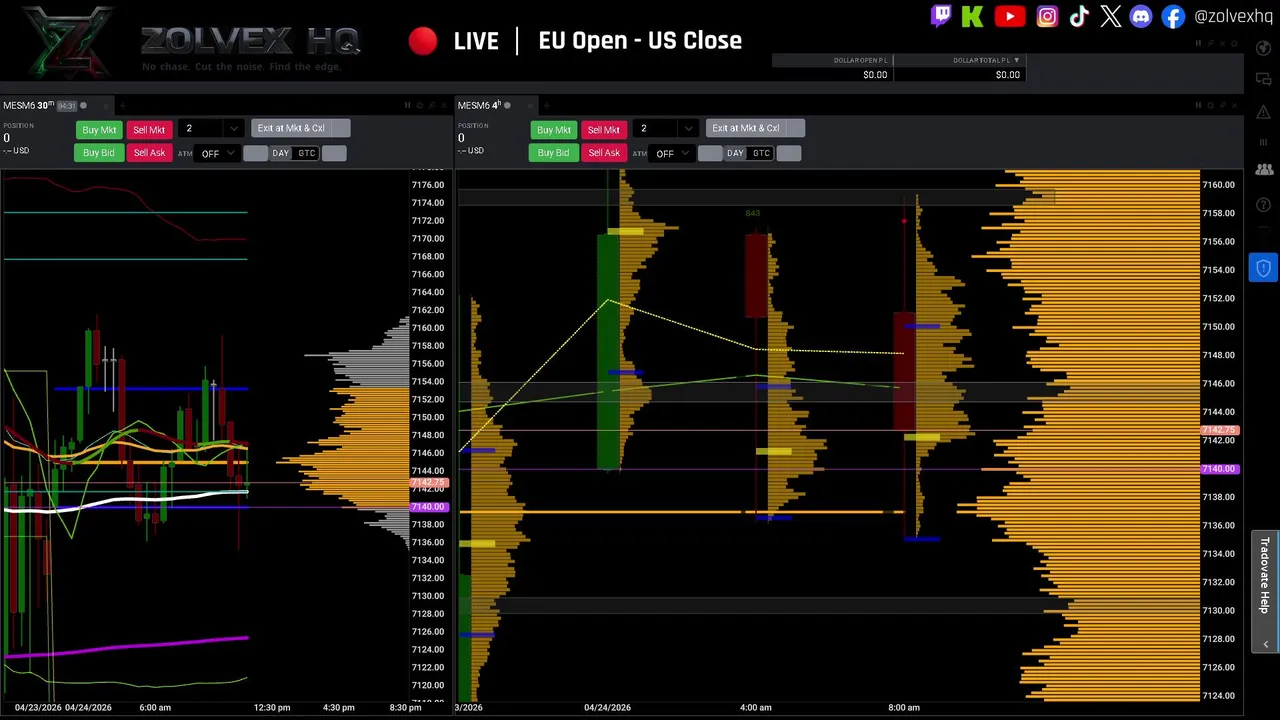Image resolution: width=1280 pixels, height=720 pixels.
Task: Open settings gear in MESM6 30m panel
Action: (x=420, y=105)
